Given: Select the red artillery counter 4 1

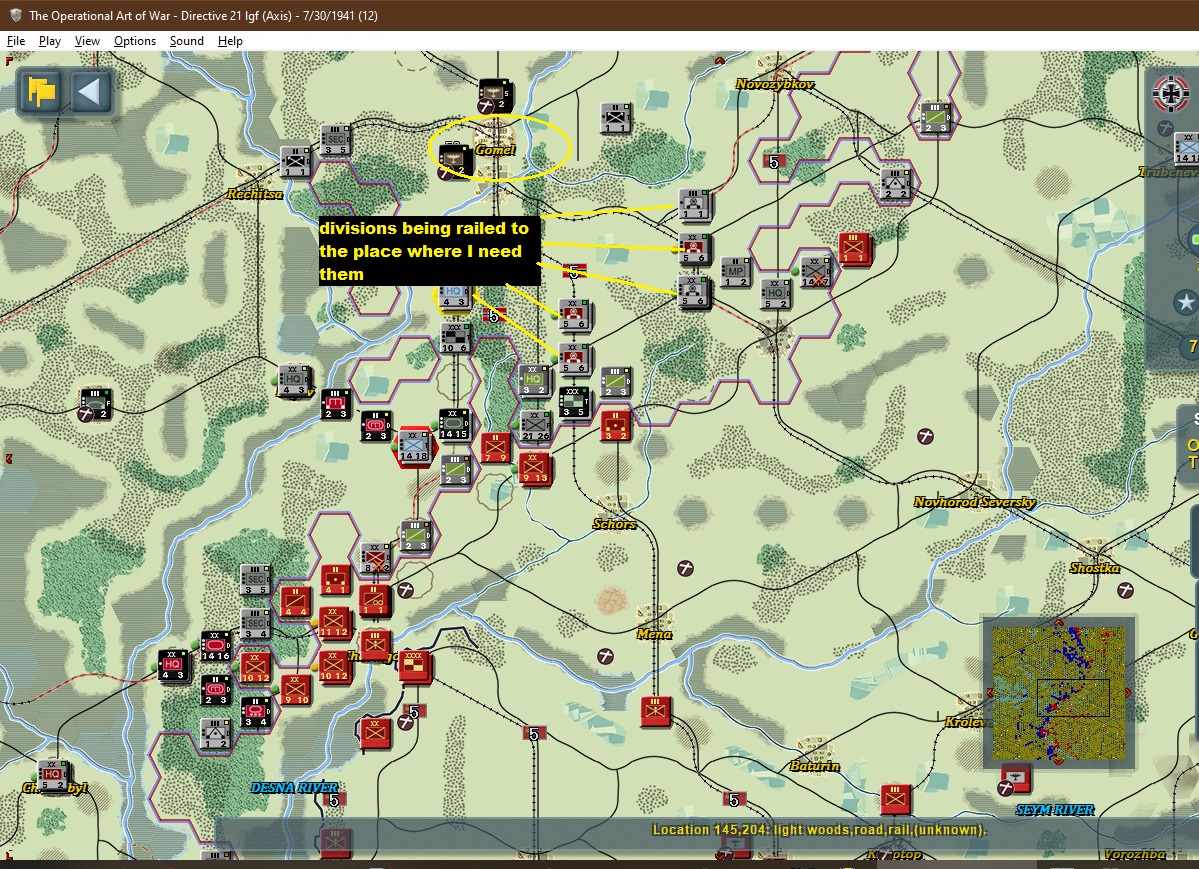Looking at the screenshot, I should [x=334, y=580].
